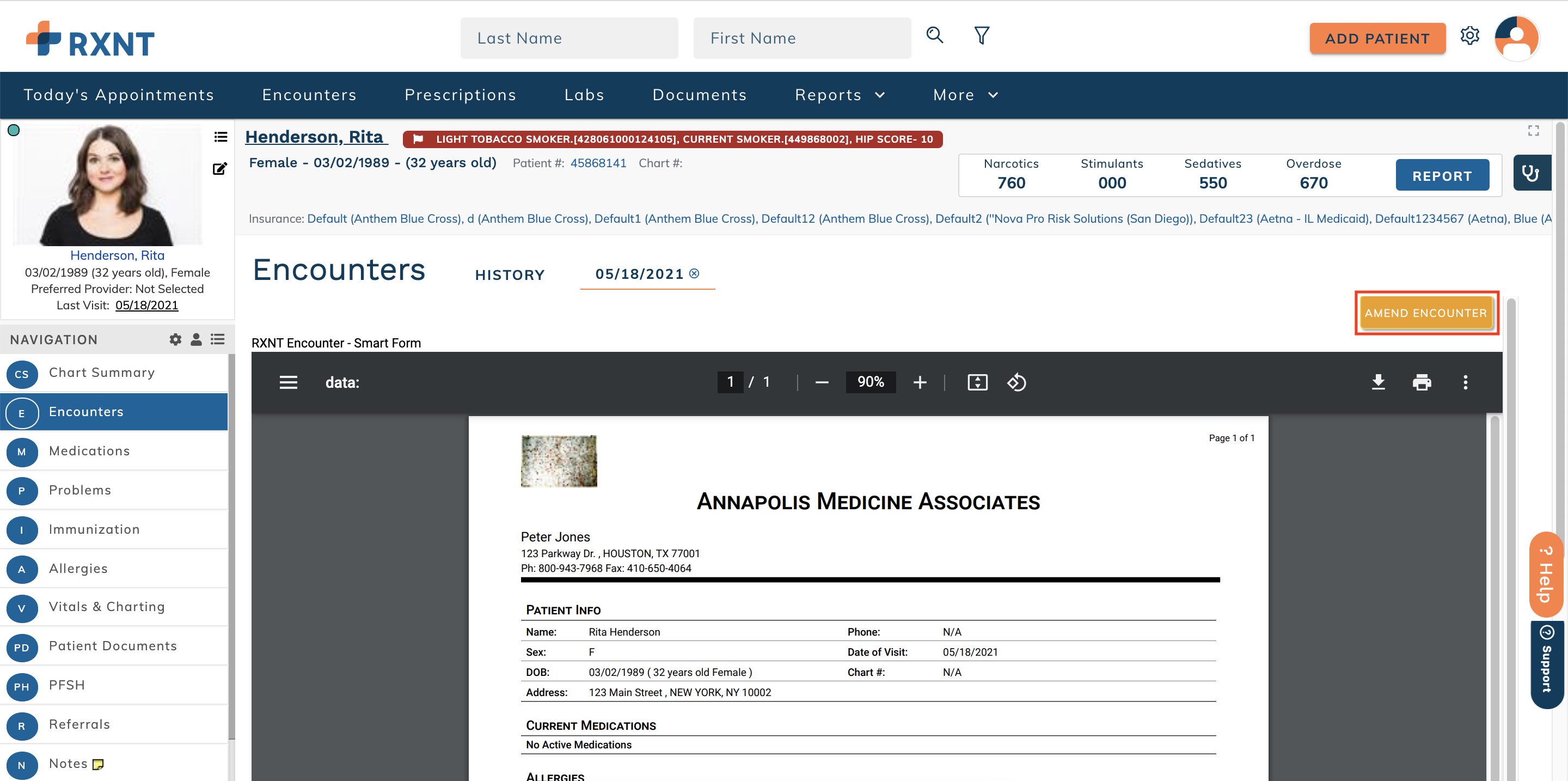Zoom out the PDF with minus icon
This screenshot has height=781, width=1568.
coord(822,382)
